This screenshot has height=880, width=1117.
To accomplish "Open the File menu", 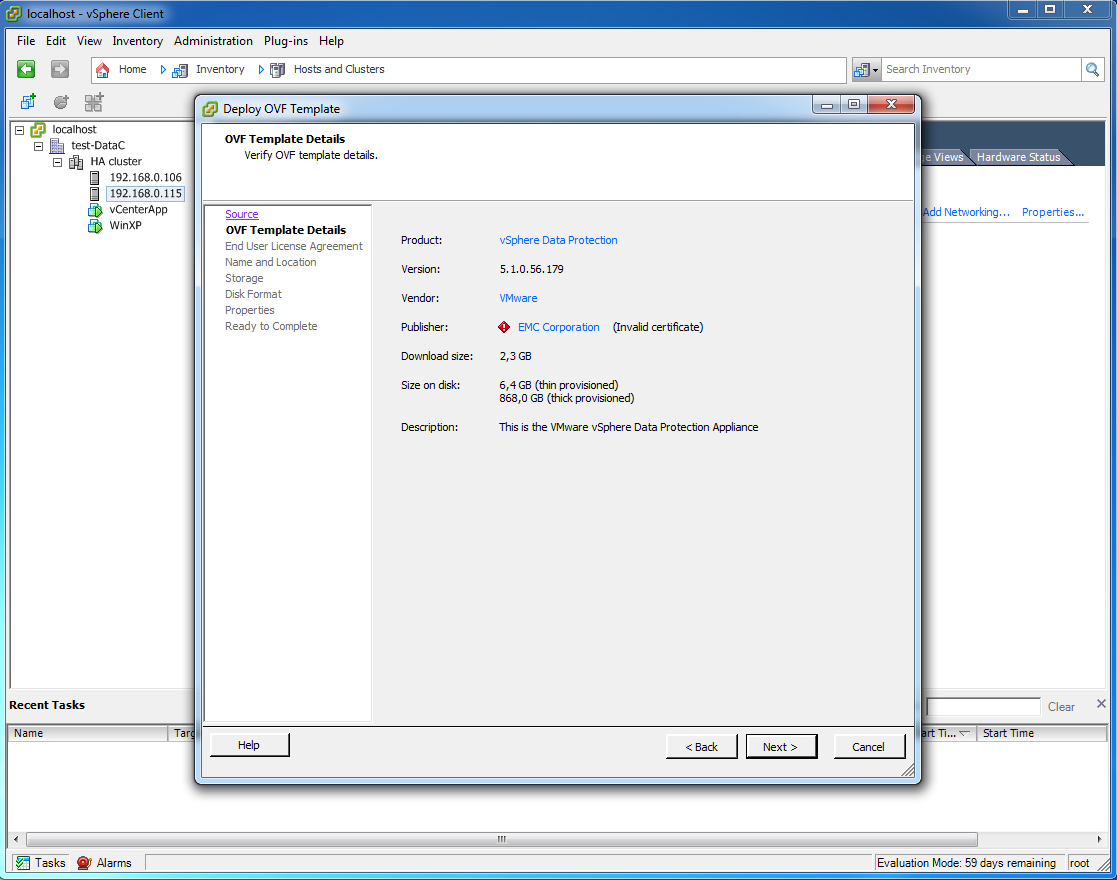I will point(26,41).
